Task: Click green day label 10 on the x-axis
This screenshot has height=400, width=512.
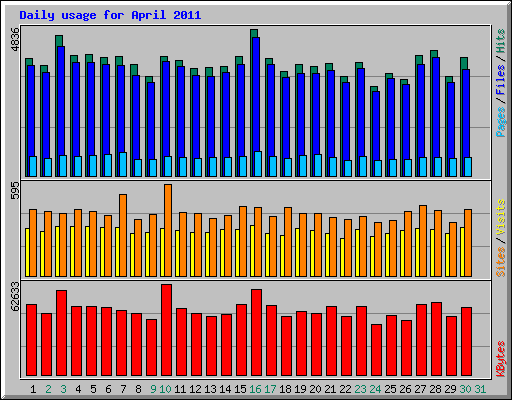Action: pos(165,389)
